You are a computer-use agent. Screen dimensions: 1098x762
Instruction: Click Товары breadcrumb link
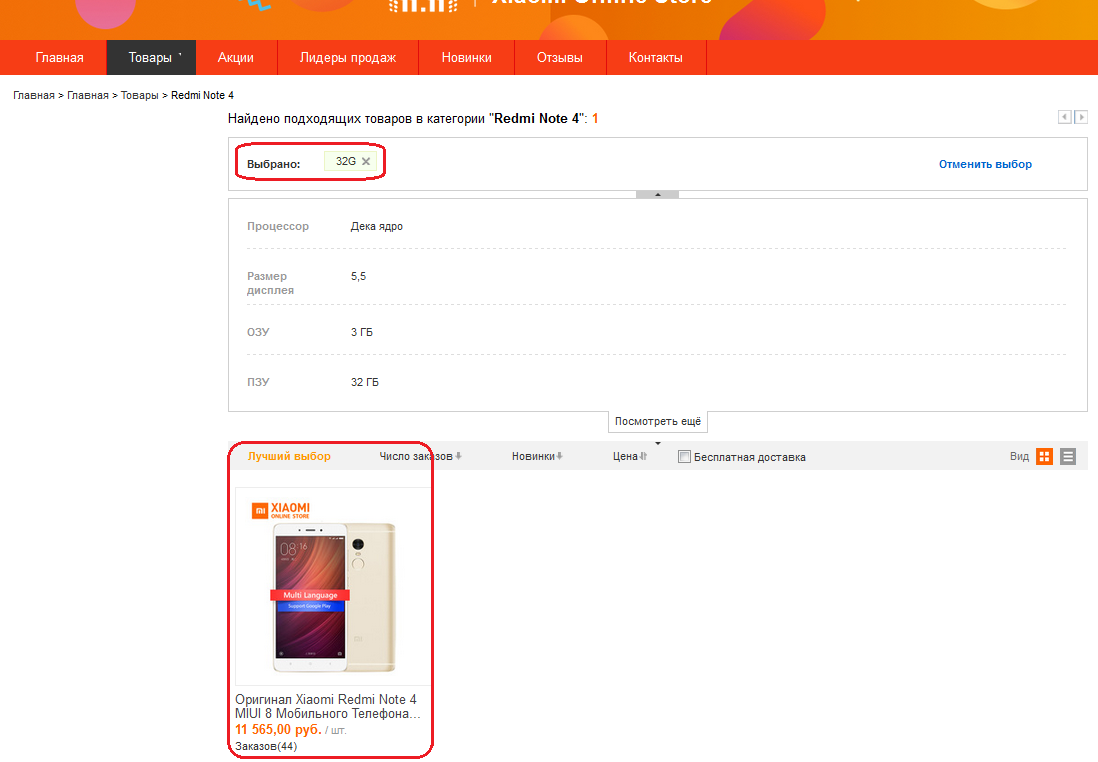point(139,95)
